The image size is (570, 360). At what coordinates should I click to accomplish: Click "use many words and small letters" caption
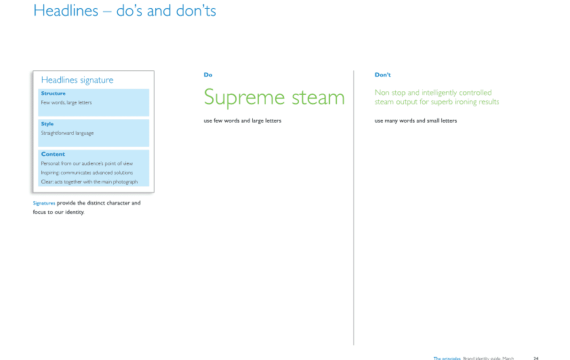pos(416,121)
